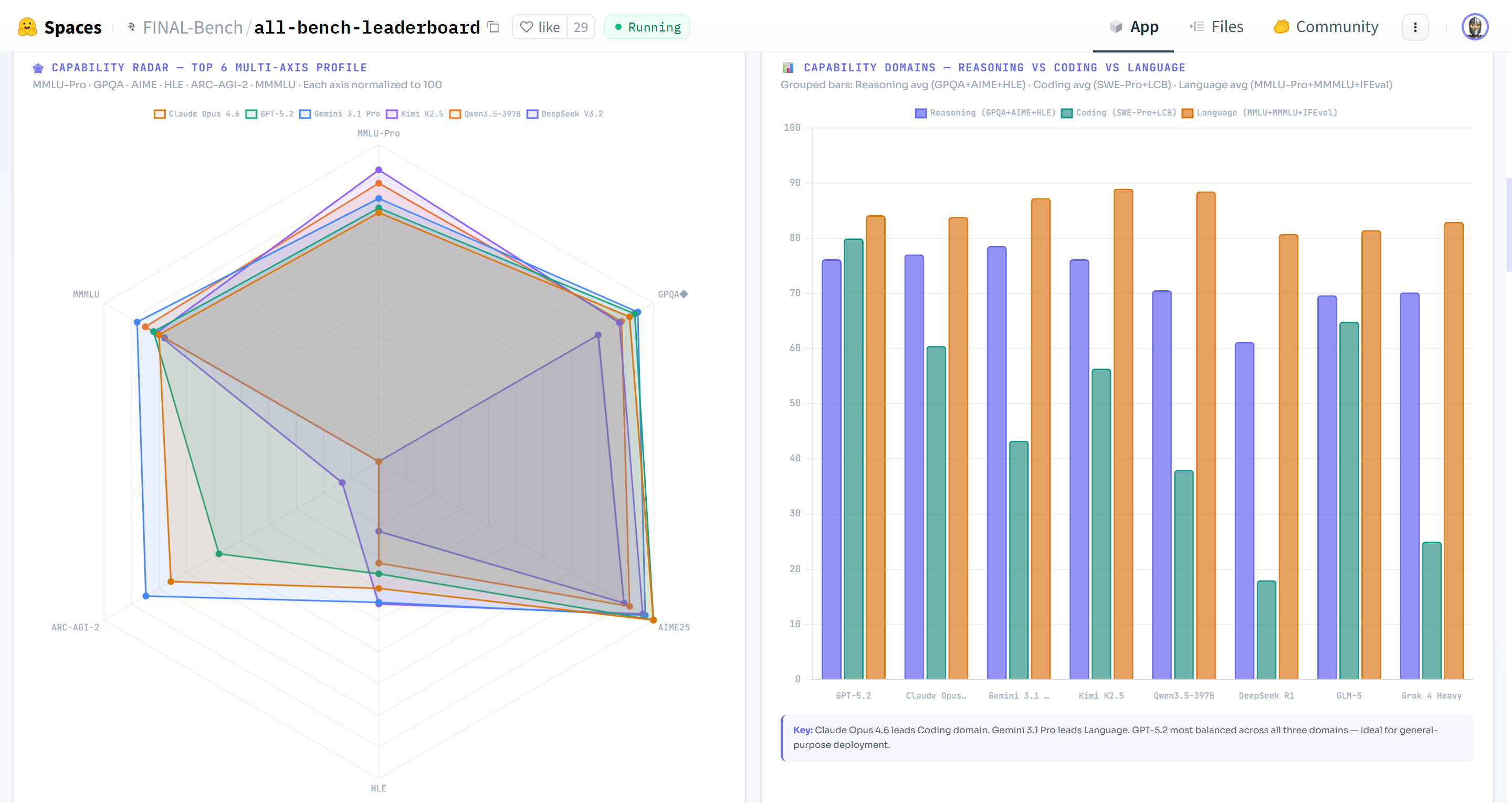The width and height of the screenshot is (1512, 803).
Task: Click the FINAL-Bench organization icon
Action: (x=131, y=27)
